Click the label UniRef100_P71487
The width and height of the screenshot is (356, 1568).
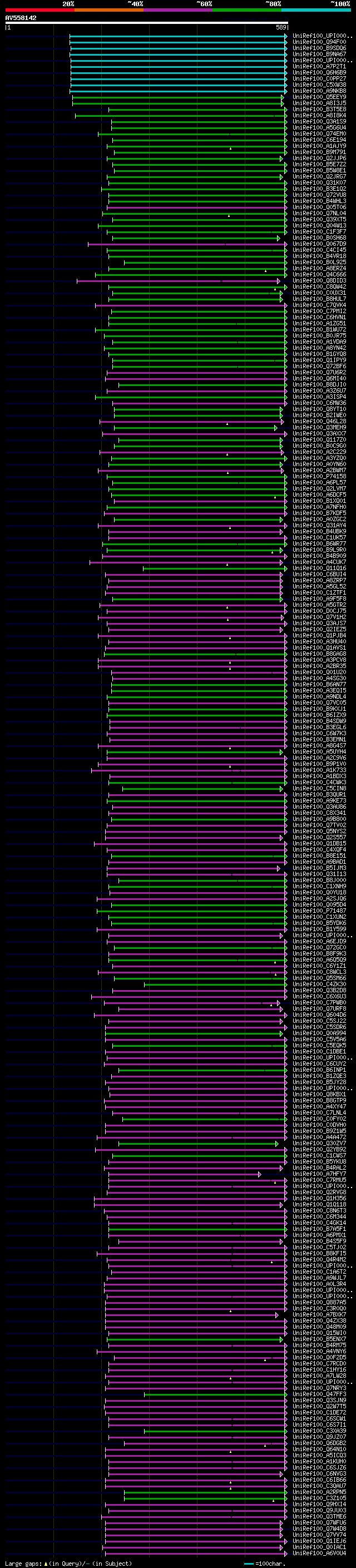pyautogui.click(x=319, y=911)
